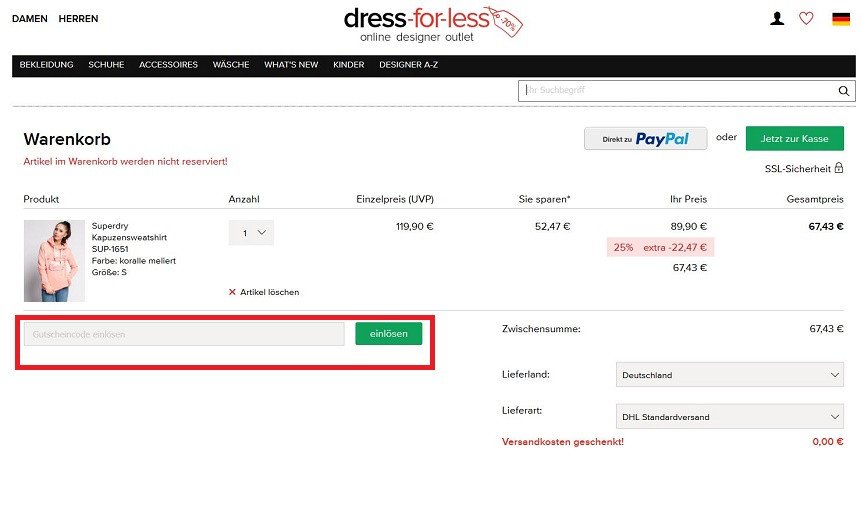Click the red X delete-item icon
This screenshot has height=511, width=862.
[x=232, y=292]
